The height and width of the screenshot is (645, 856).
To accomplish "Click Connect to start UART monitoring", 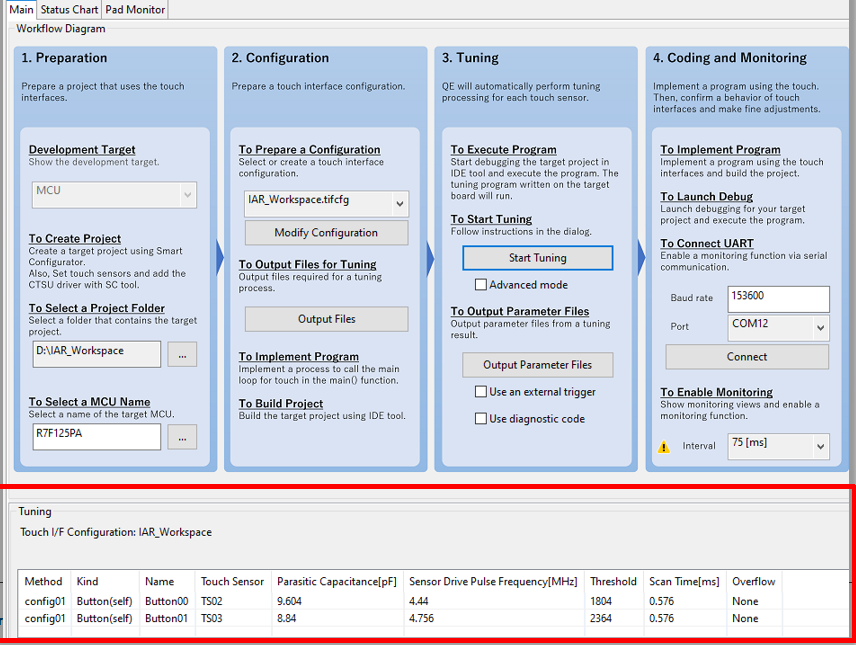I will [x=747, y=357].
